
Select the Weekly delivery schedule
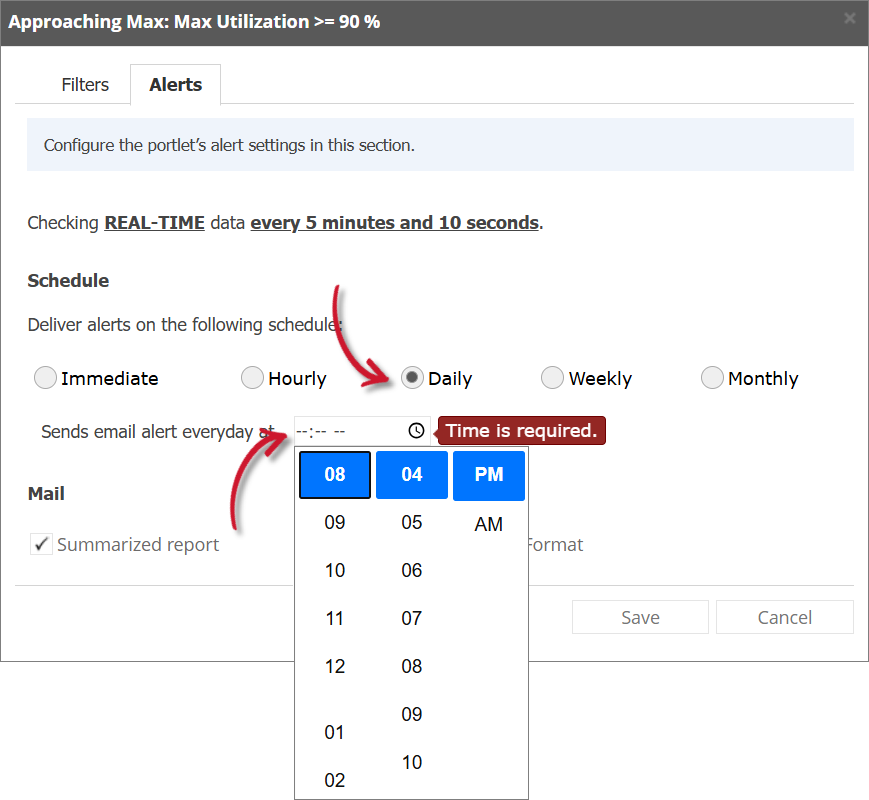pyautogui.click(x=552, y=378)
